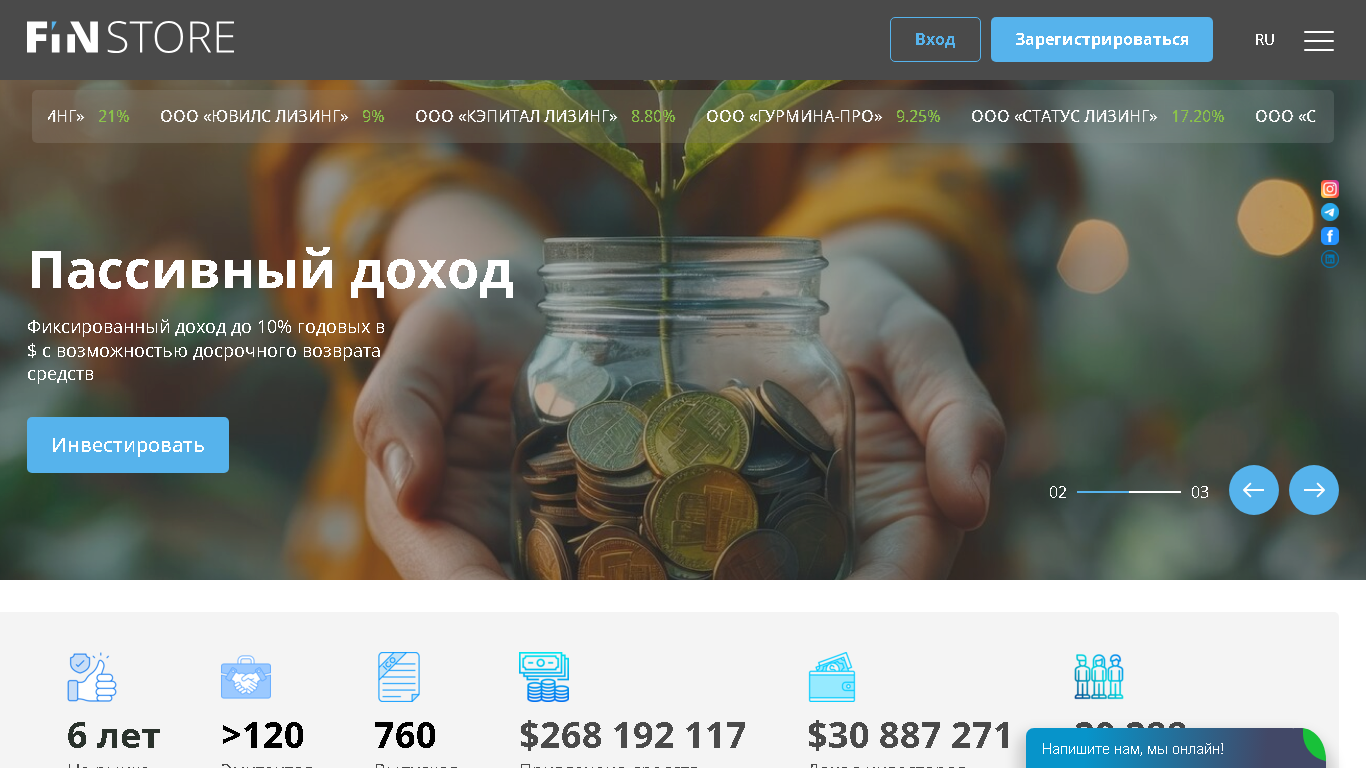Go to previous slide with left arrow
The image size is (1366, 768).
[x=1254, y=490]
